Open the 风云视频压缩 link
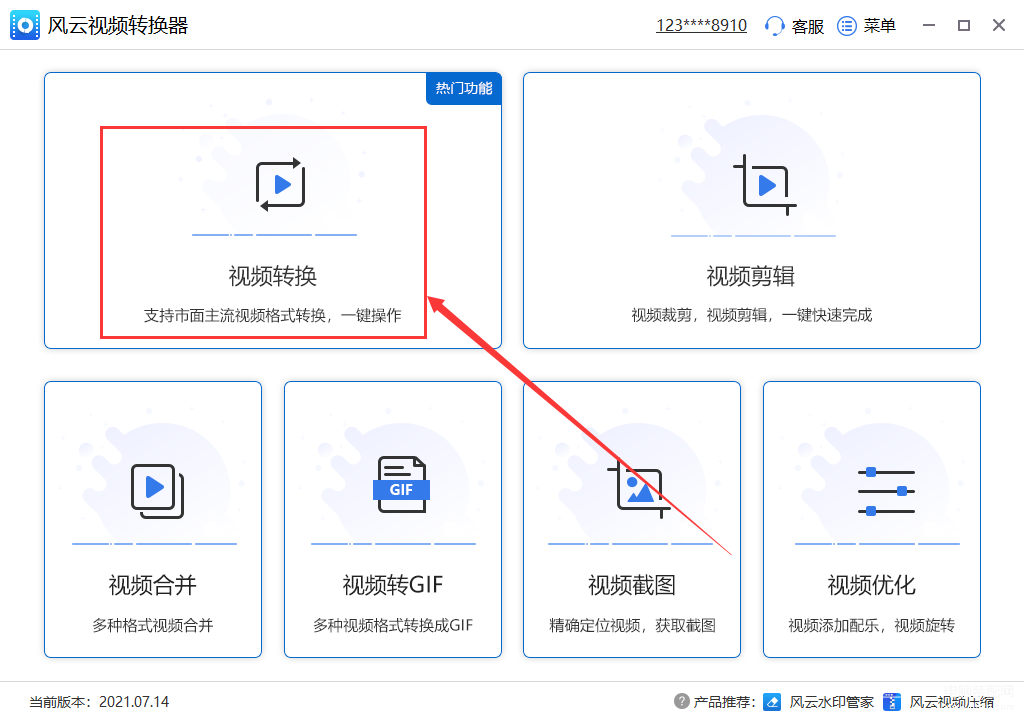The image size is (1024, 720). click(x=952, y=702)
